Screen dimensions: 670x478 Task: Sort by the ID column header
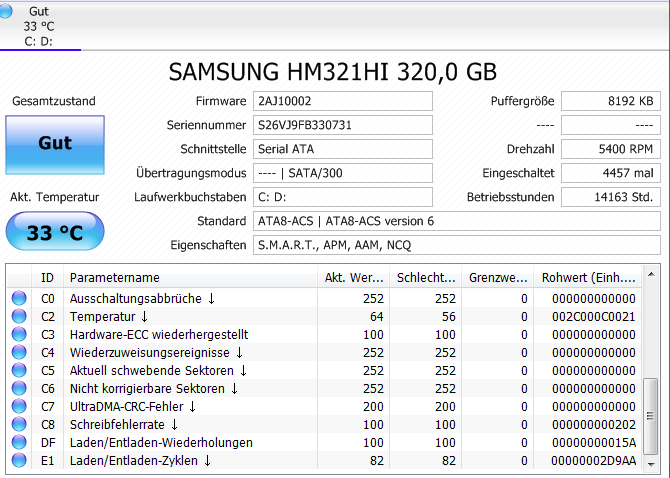click(47, 278)
